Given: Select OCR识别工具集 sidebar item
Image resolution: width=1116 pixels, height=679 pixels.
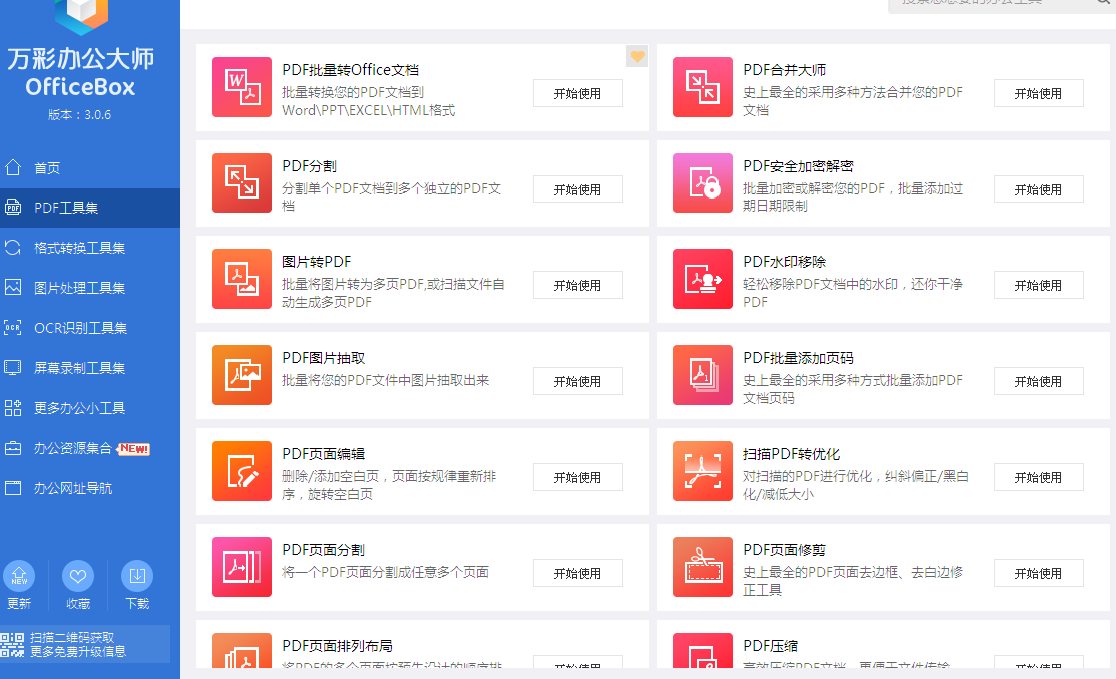Looking at the screenshot, I should (80, 328).
